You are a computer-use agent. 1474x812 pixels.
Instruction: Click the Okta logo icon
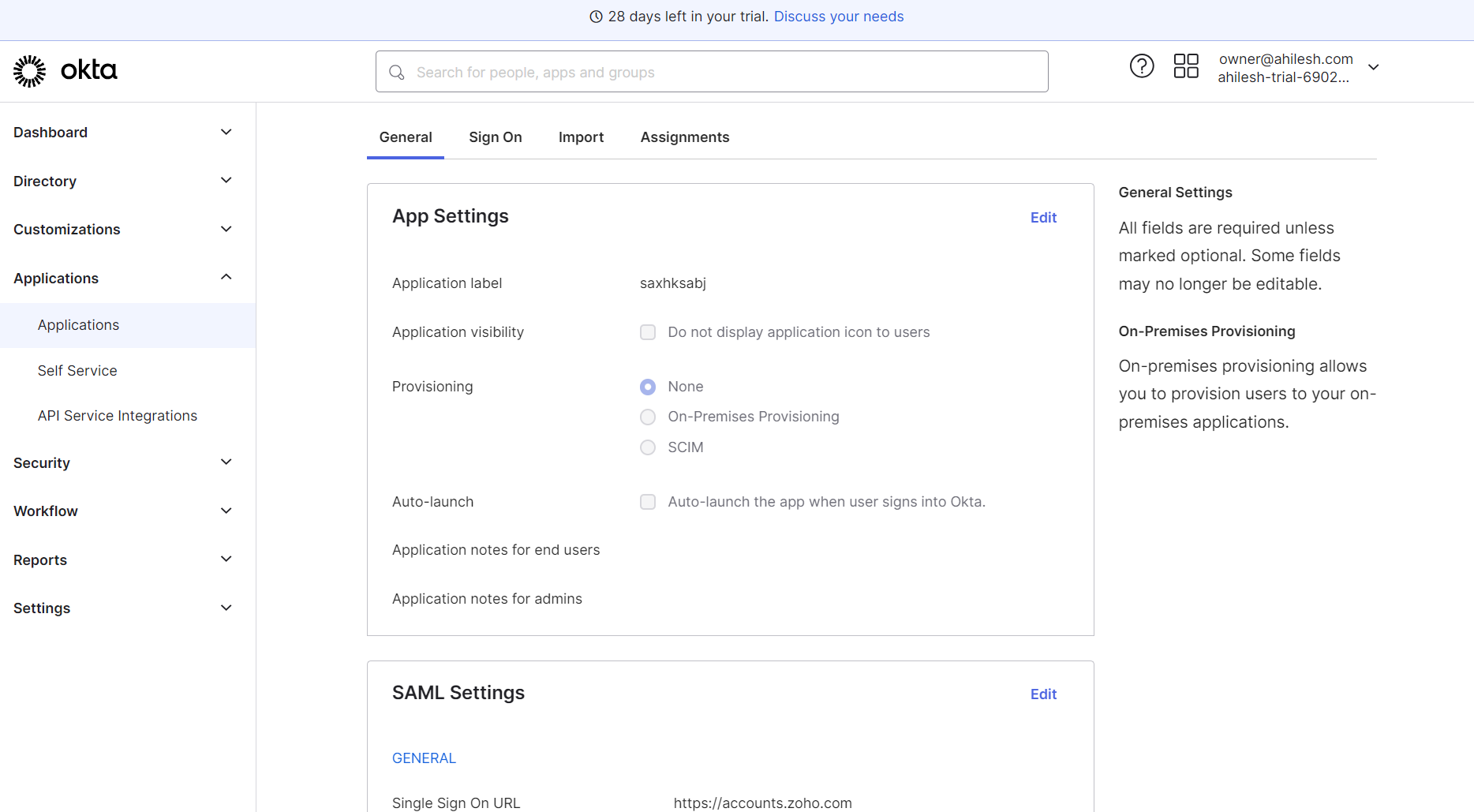tap(30, 71)
